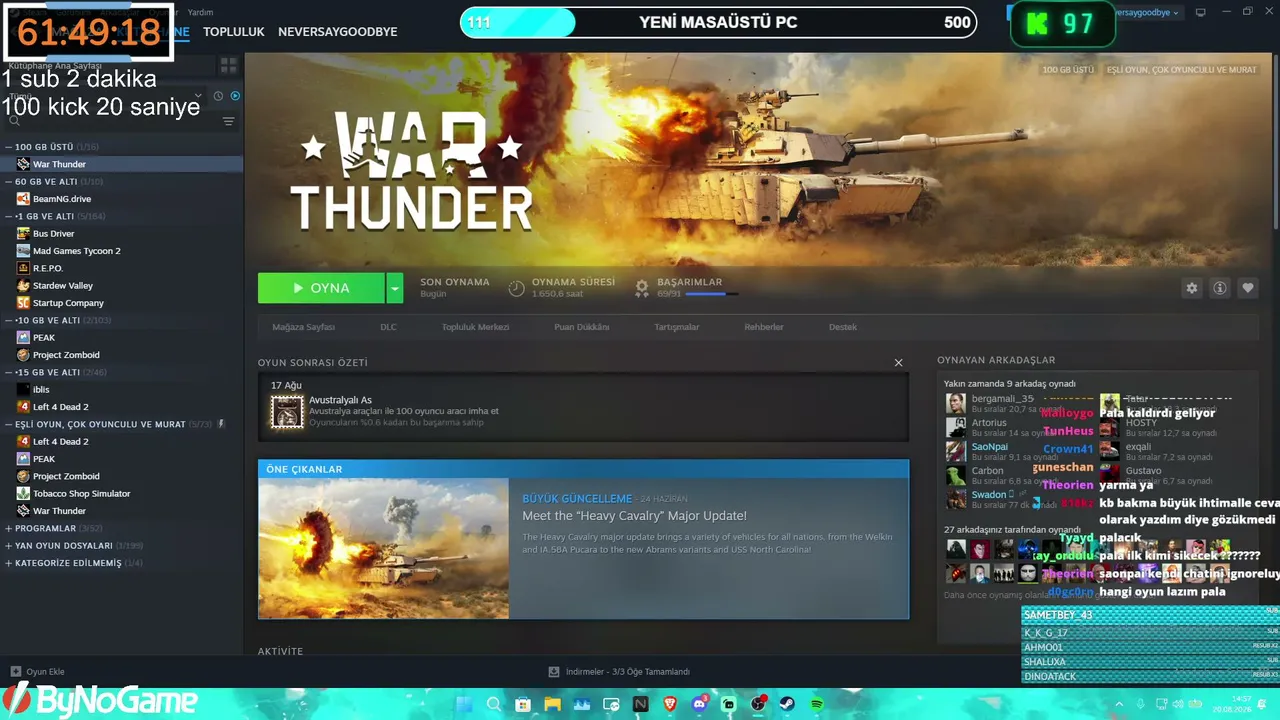Close the OYUN SONRASI ÖZETİ panel
Screen dimensions: 1280x720
(898, 362)
